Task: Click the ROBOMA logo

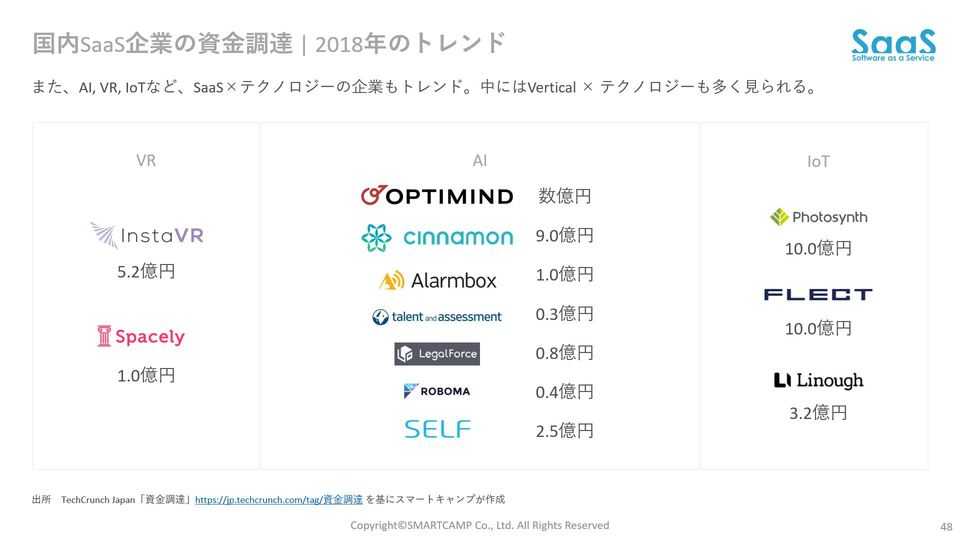Action: click(x=437, y=391)
